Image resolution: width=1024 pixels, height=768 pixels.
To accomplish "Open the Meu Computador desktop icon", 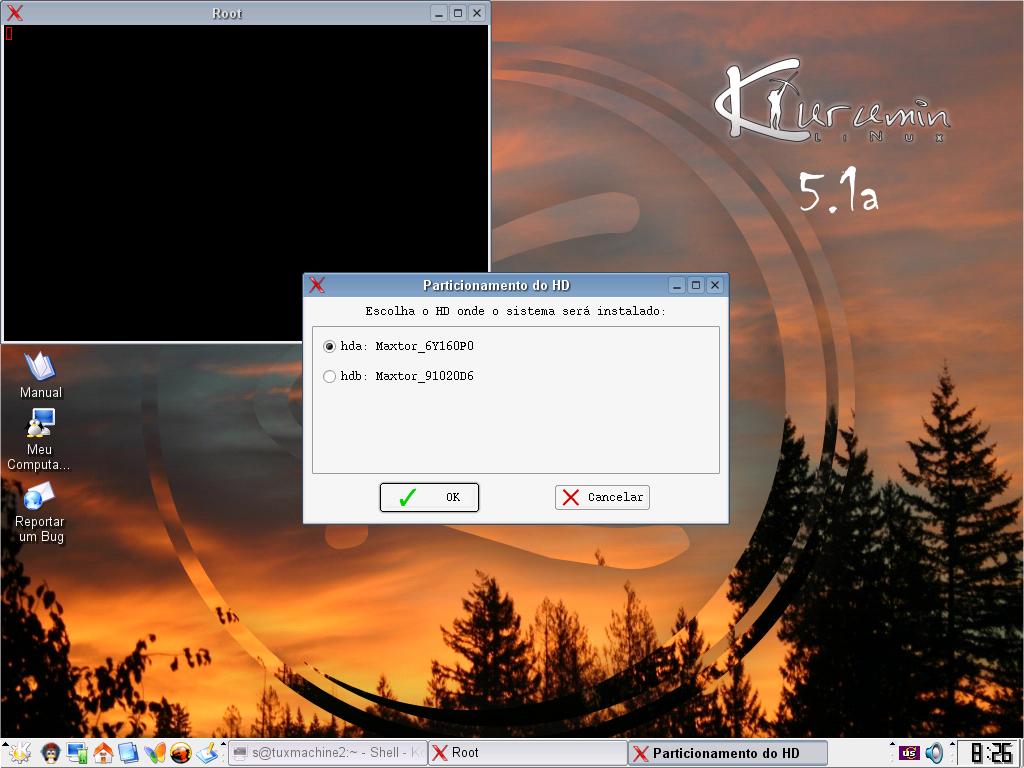I will click(x=39, y=439).
